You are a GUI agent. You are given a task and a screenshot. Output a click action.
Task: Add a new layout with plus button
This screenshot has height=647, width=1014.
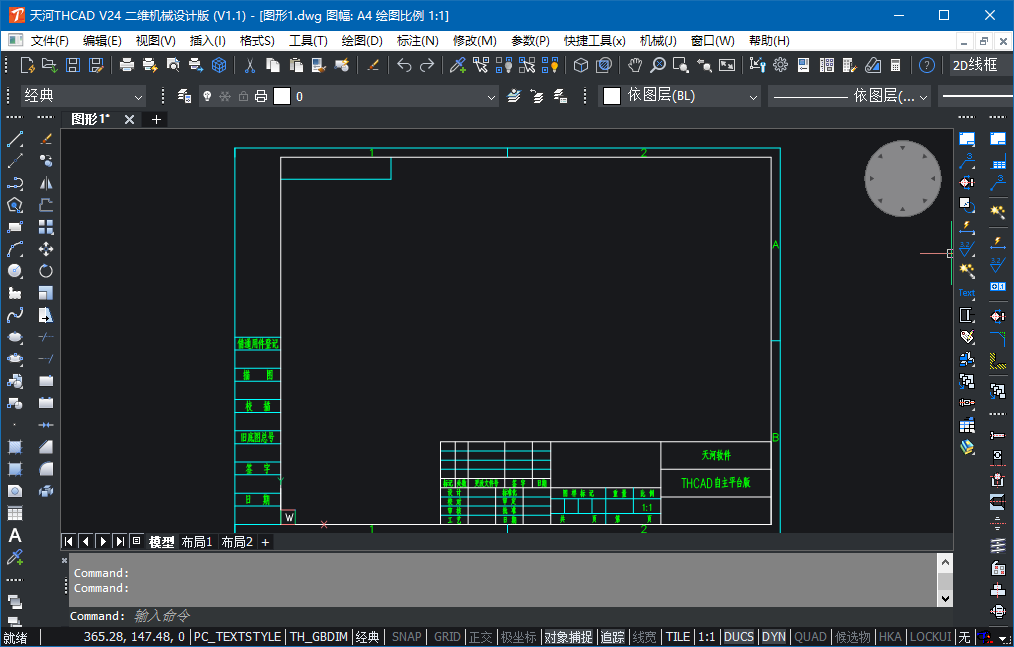[x=265, y=542]
